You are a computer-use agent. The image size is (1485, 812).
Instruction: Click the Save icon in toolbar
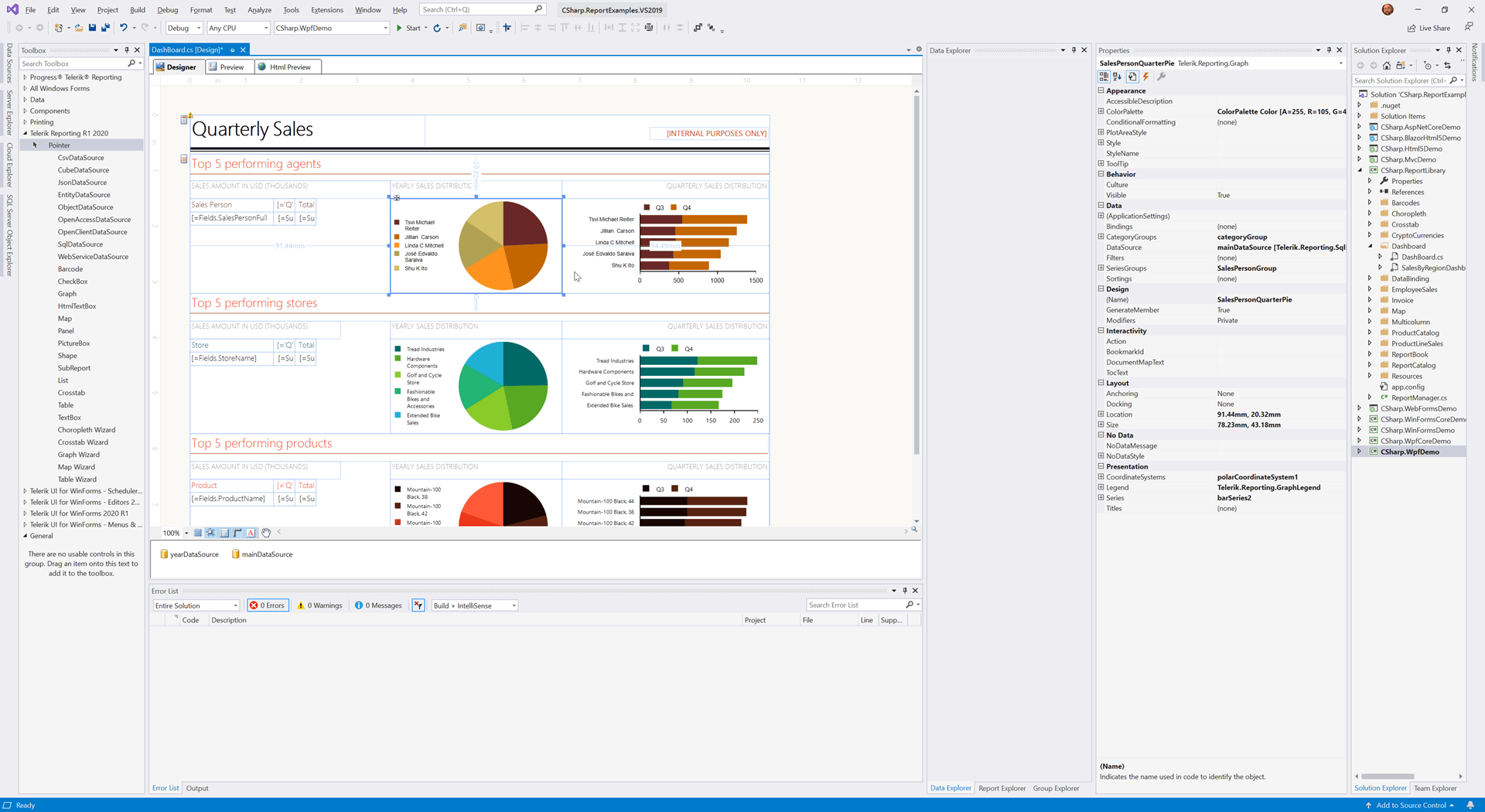click(92, 28)
